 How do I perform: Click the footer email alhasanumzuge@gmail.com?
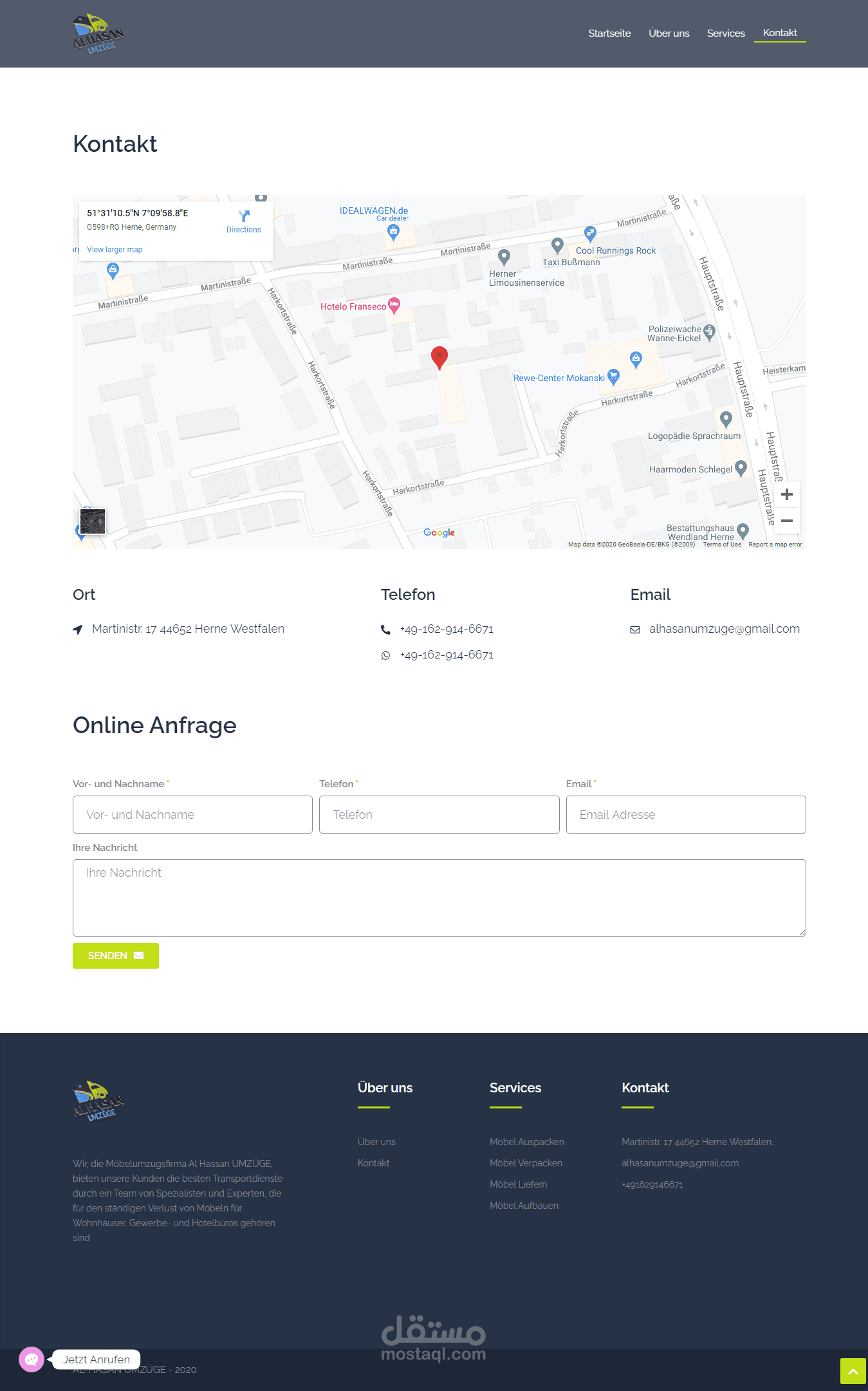[x=680, y=1163]
